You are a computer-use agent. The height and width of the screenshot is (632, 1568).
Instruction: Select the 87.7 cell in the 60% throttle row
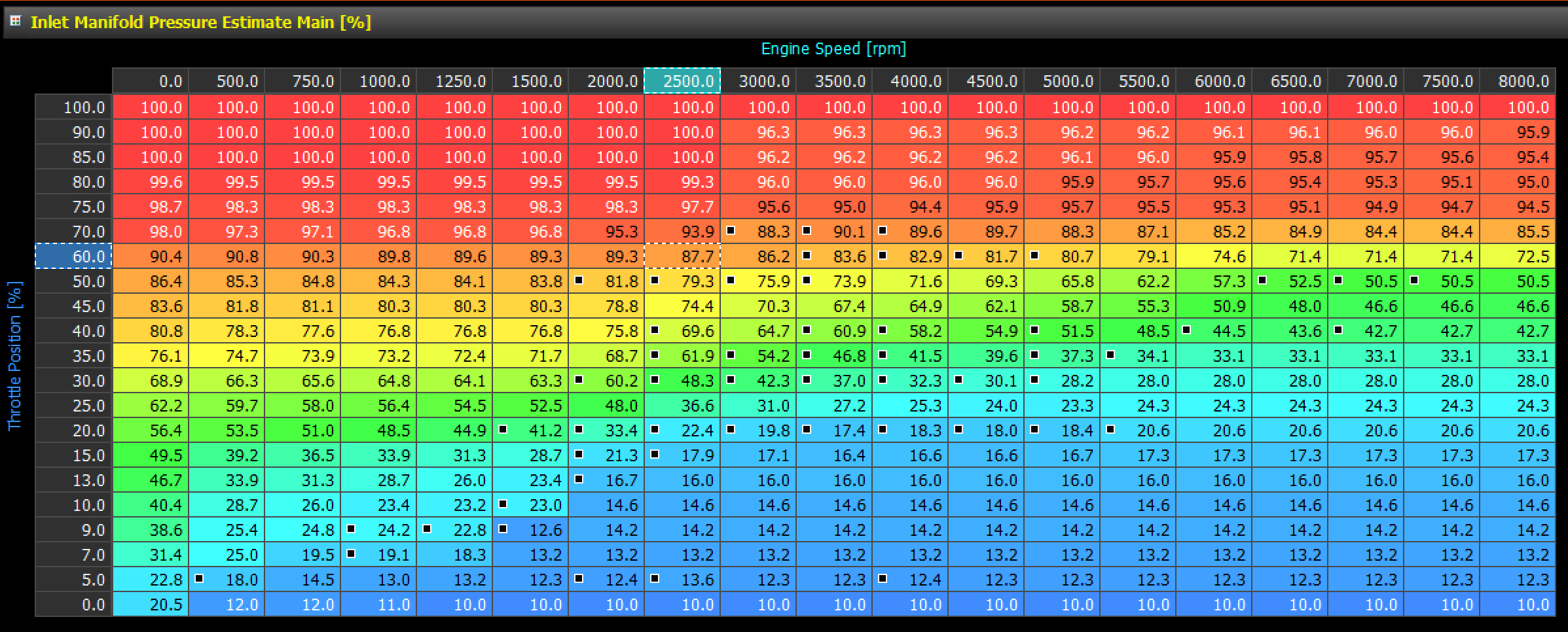click(682, 256)
